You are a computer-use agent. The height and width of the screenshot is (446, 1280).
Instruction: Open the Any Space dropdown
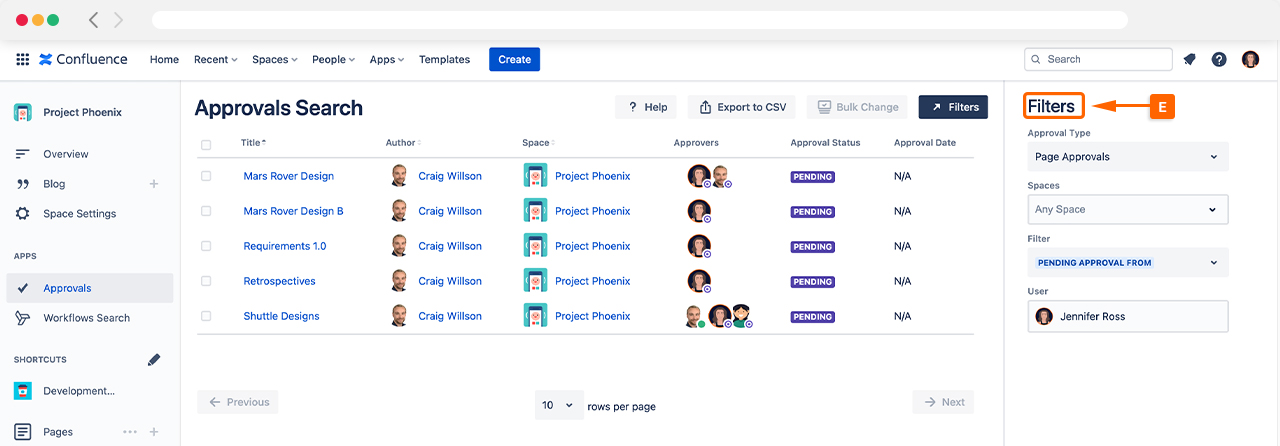coord(1127,210)
